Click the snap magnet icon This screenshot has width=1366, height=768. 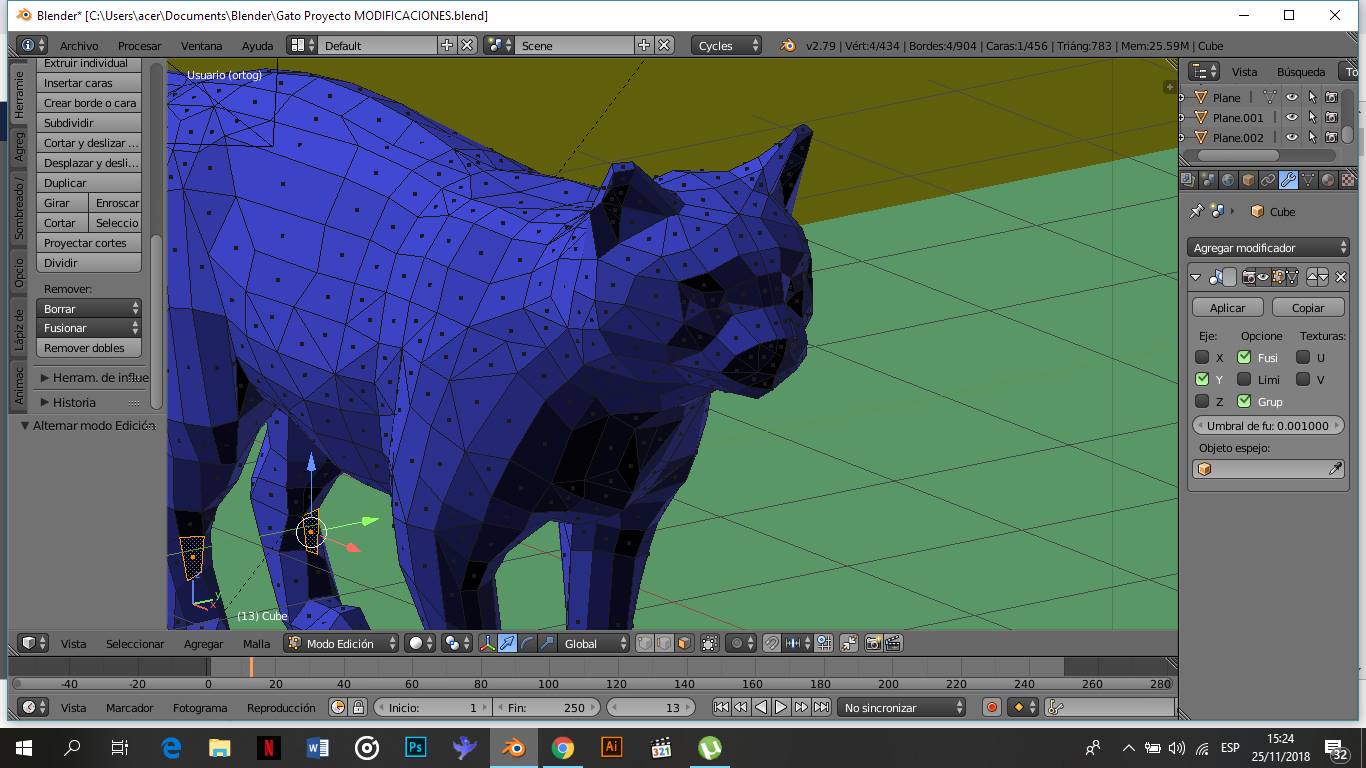[771, 643]
